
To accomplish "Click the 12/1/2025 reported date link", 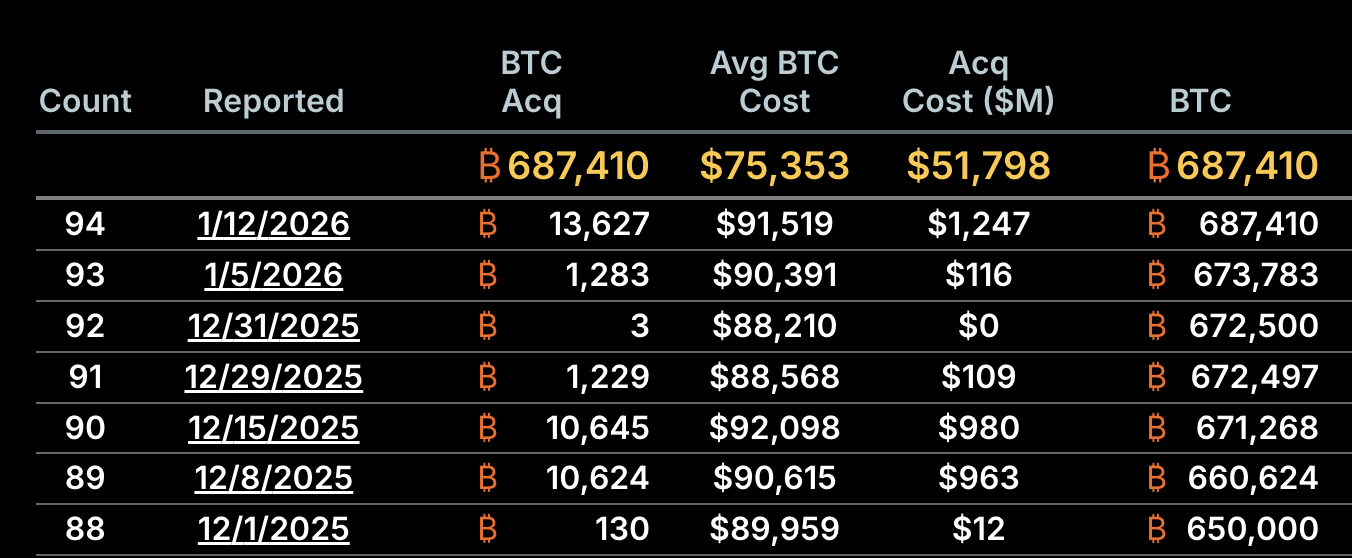I will tap(273, 528).
